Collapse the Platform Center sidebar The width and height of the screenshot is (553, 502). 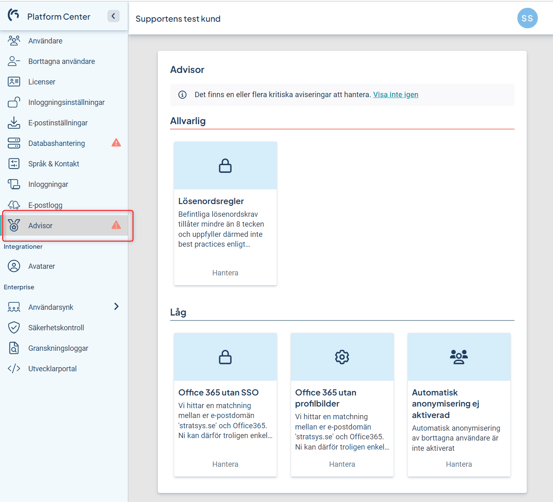point(113,16)
